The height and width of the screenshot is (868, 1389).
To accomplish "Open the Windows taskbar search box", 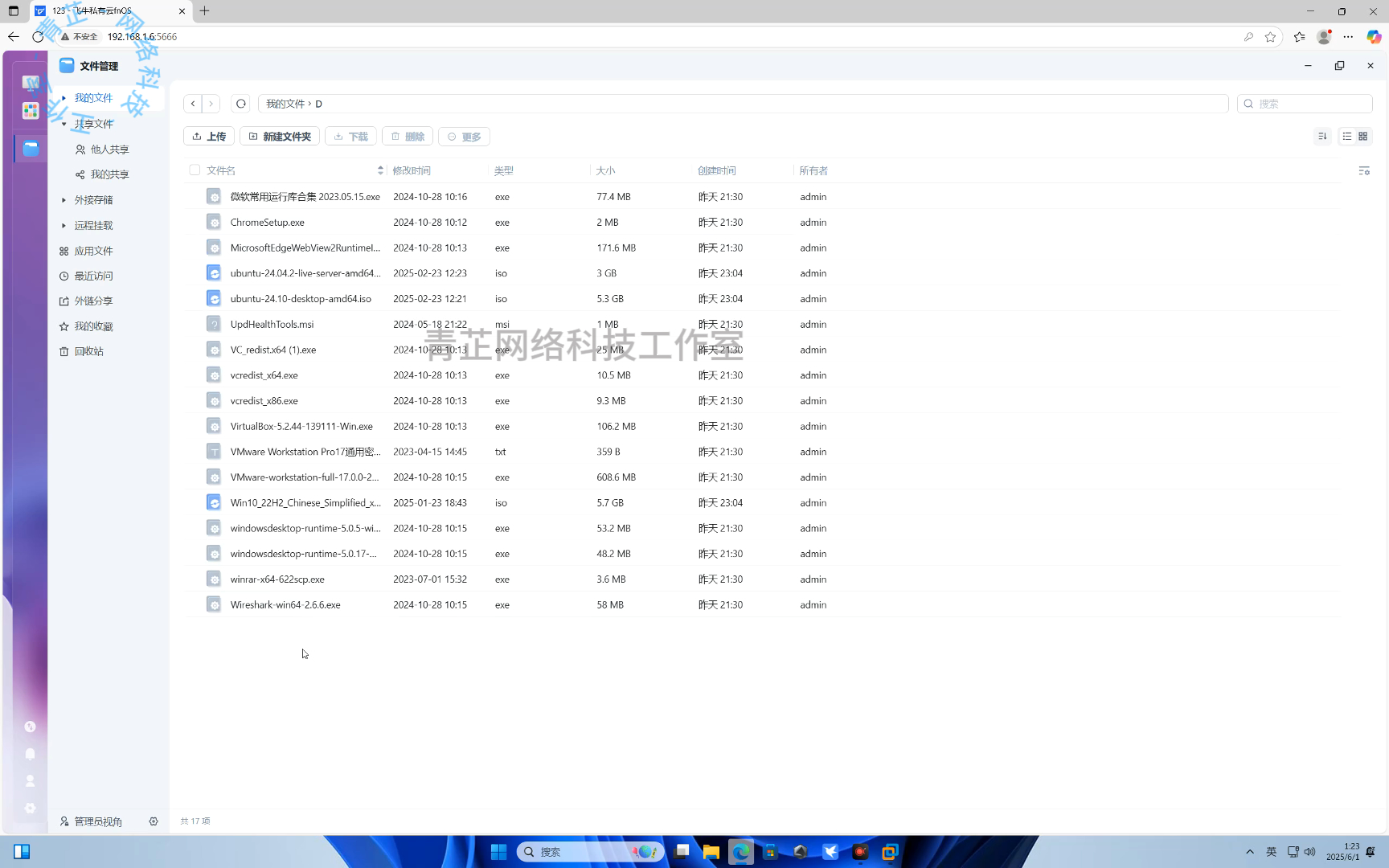I will 590,852.
